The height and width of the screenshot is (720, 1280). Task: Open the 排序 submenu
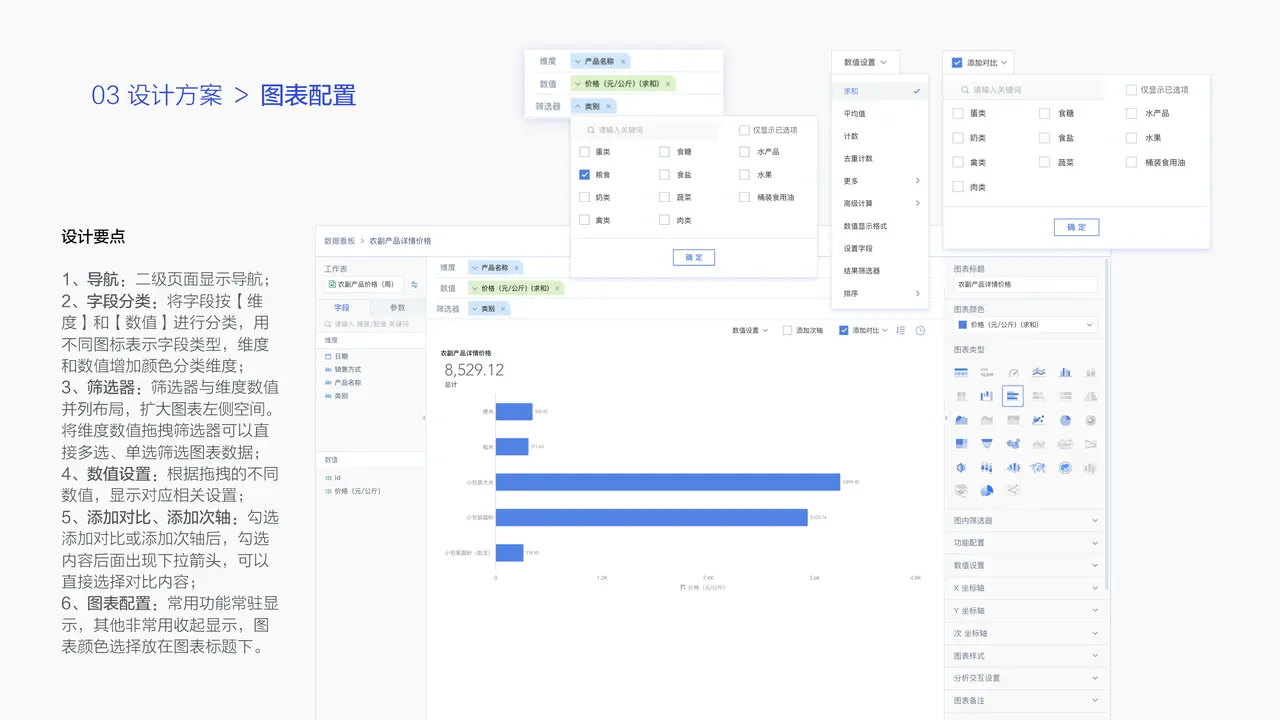(x=880, y=294)
